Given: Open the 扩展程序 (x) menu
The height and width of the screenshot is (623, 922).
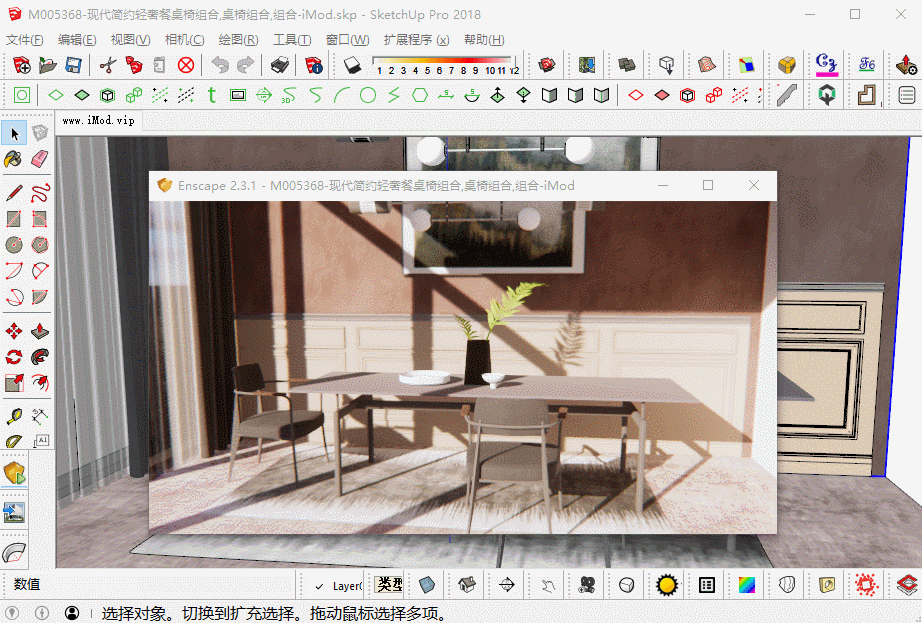Looking at the screenshot, I should pos(416,40).
